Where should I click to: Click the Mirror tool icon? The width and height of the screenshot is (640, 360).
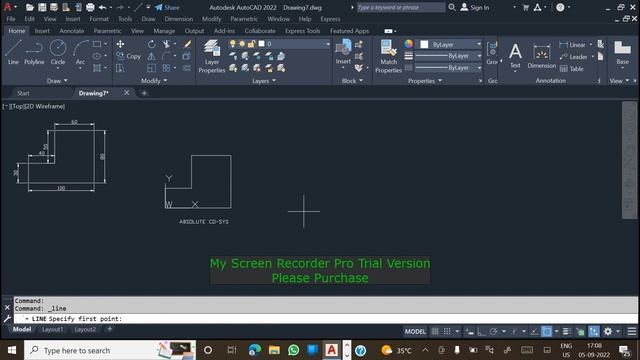click(x=151, y=56)
